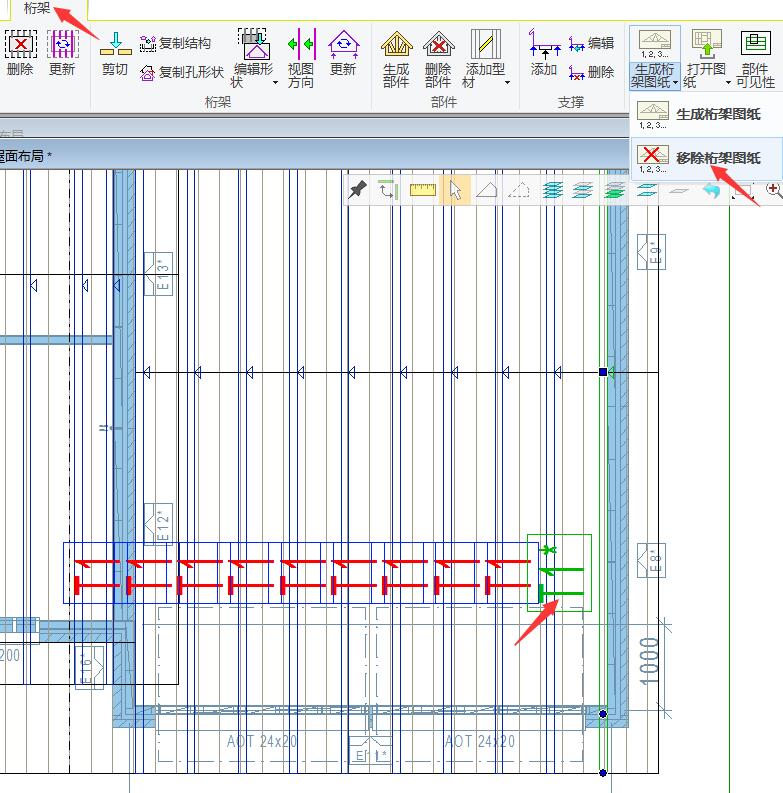The height and width of the screenshot is (793, 783).
Task: Click the 编辑形状 edit shape icon
Action: (x=255, y=45)
